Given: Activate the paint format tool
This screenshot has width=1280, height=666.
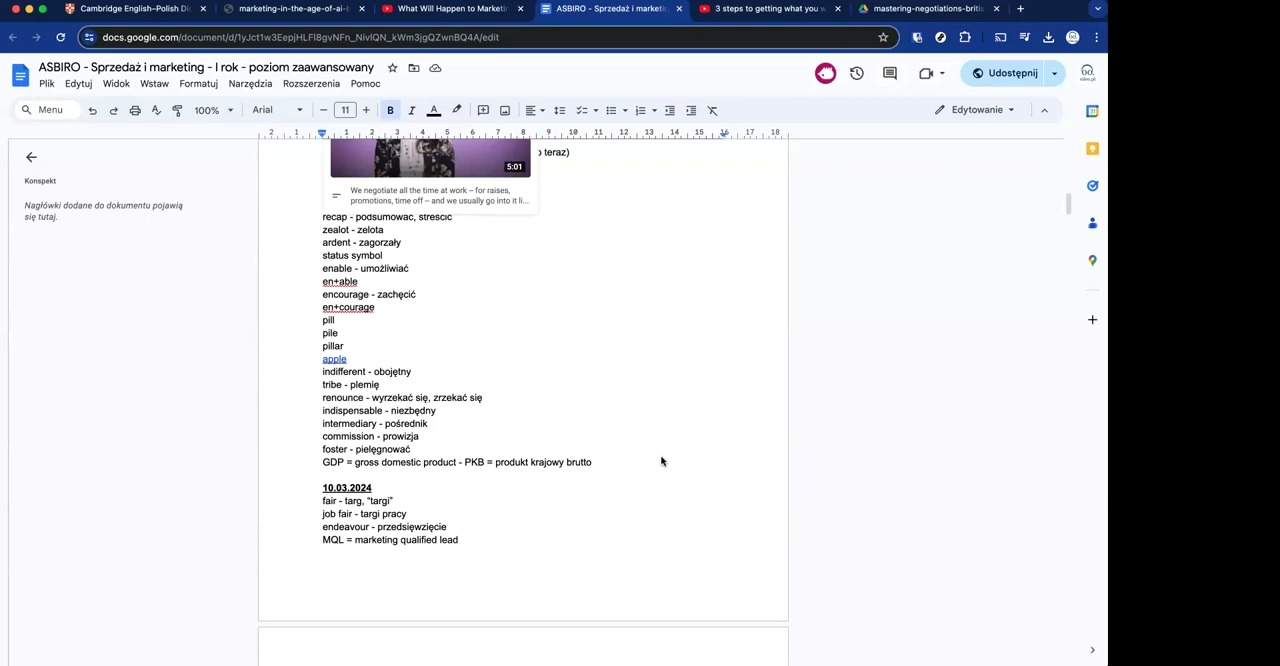Looking at the screenshot, I should click(177, 110).
